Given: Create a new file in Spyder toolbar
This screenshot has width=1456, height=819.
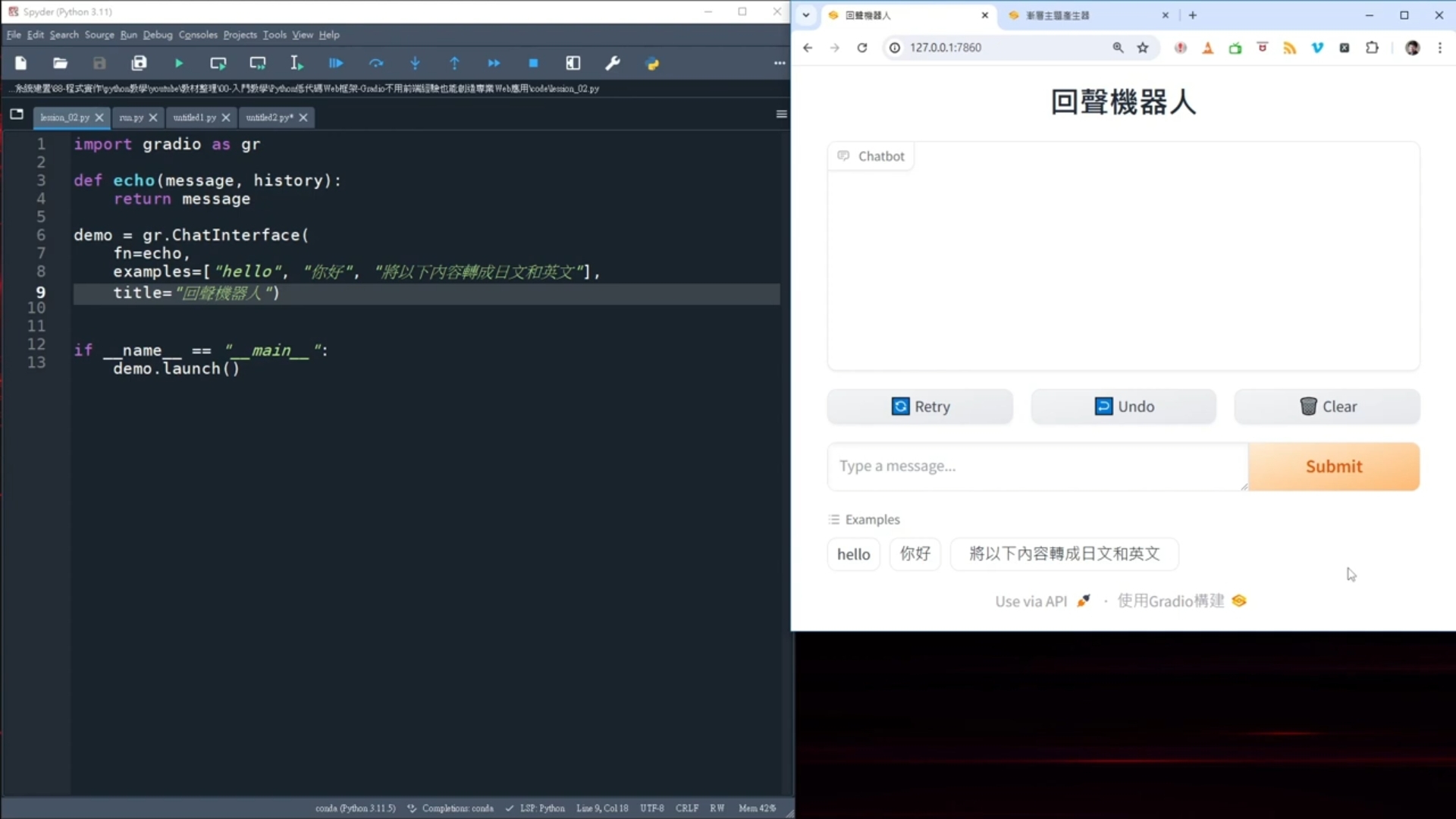Looking at the screenshot, I should tap(20, 64).
